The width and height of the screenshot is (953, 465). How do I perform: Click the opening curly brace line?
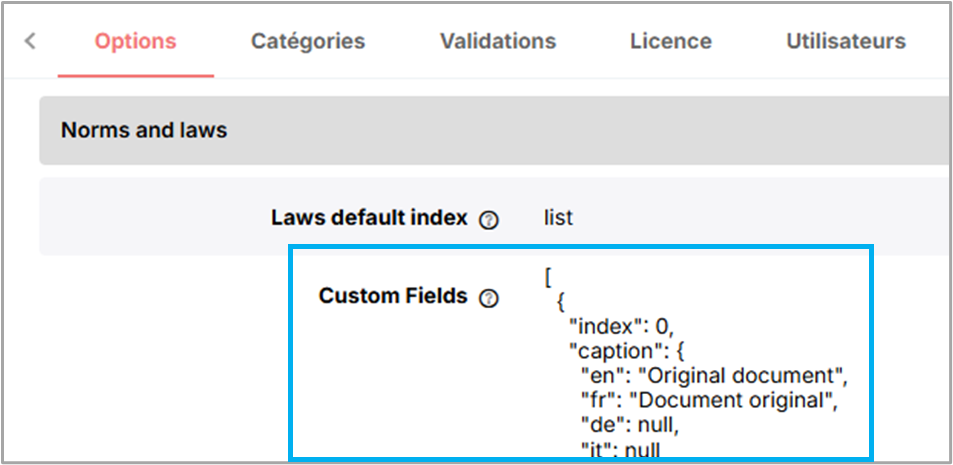click(x=560, y=301)
